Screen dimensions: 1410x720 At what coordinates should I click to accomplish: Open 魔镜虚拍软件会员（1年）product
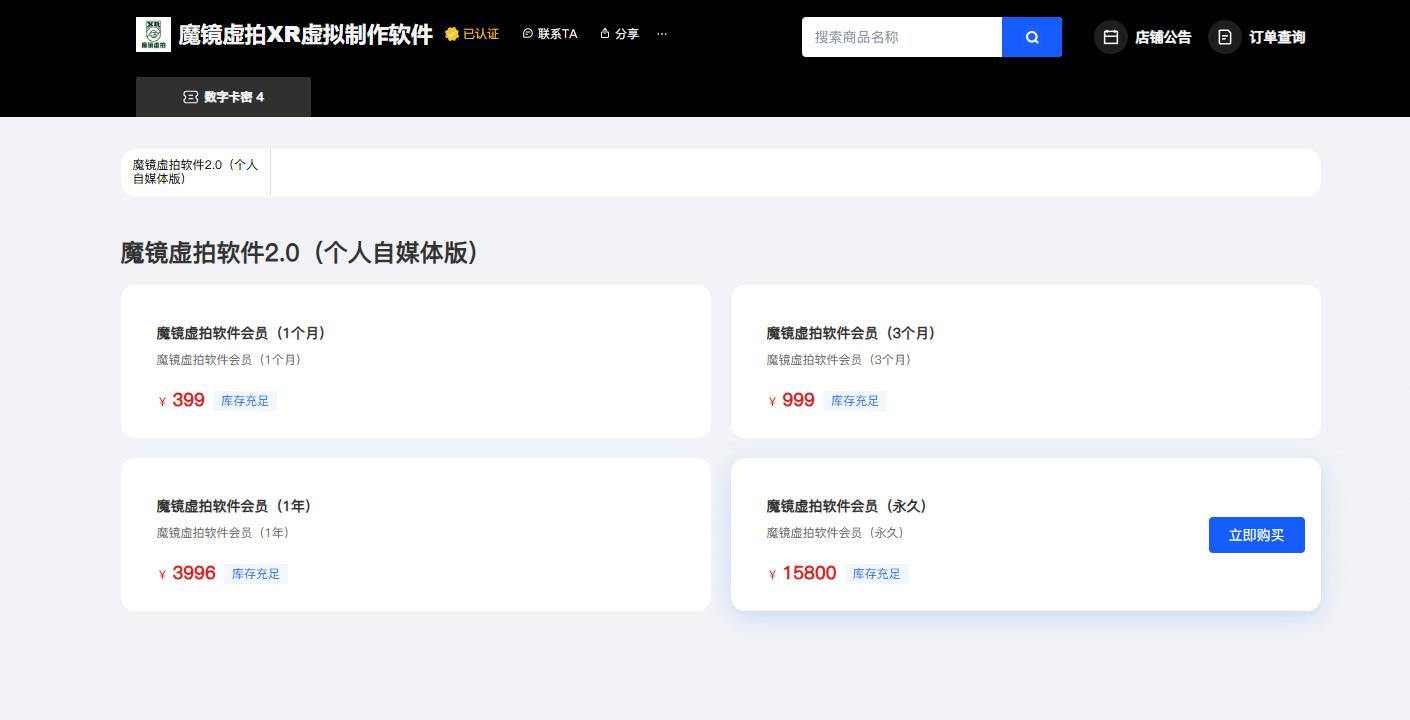pyautogui.click(x=415, y=534)
